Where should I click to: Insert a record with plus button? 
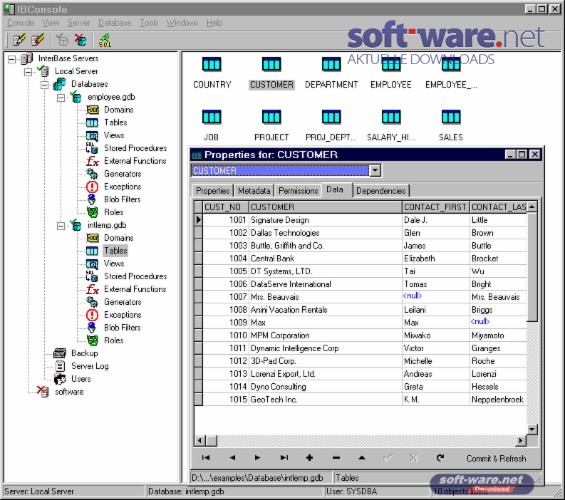click(309, 457)
